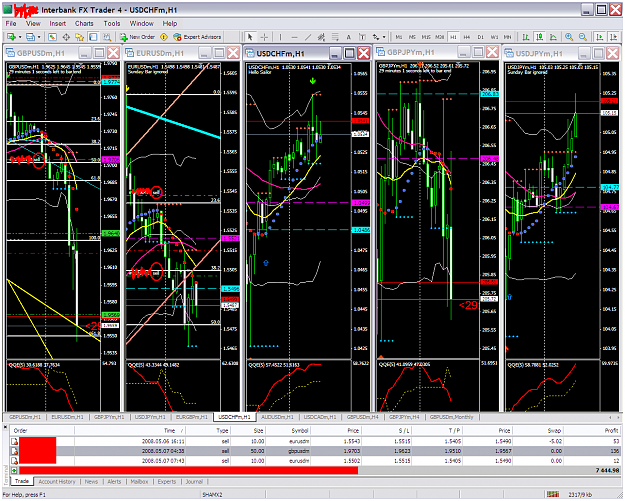
Task: Toggle the Auto Scroll chart icon
Action: click(x=599, y=37)
